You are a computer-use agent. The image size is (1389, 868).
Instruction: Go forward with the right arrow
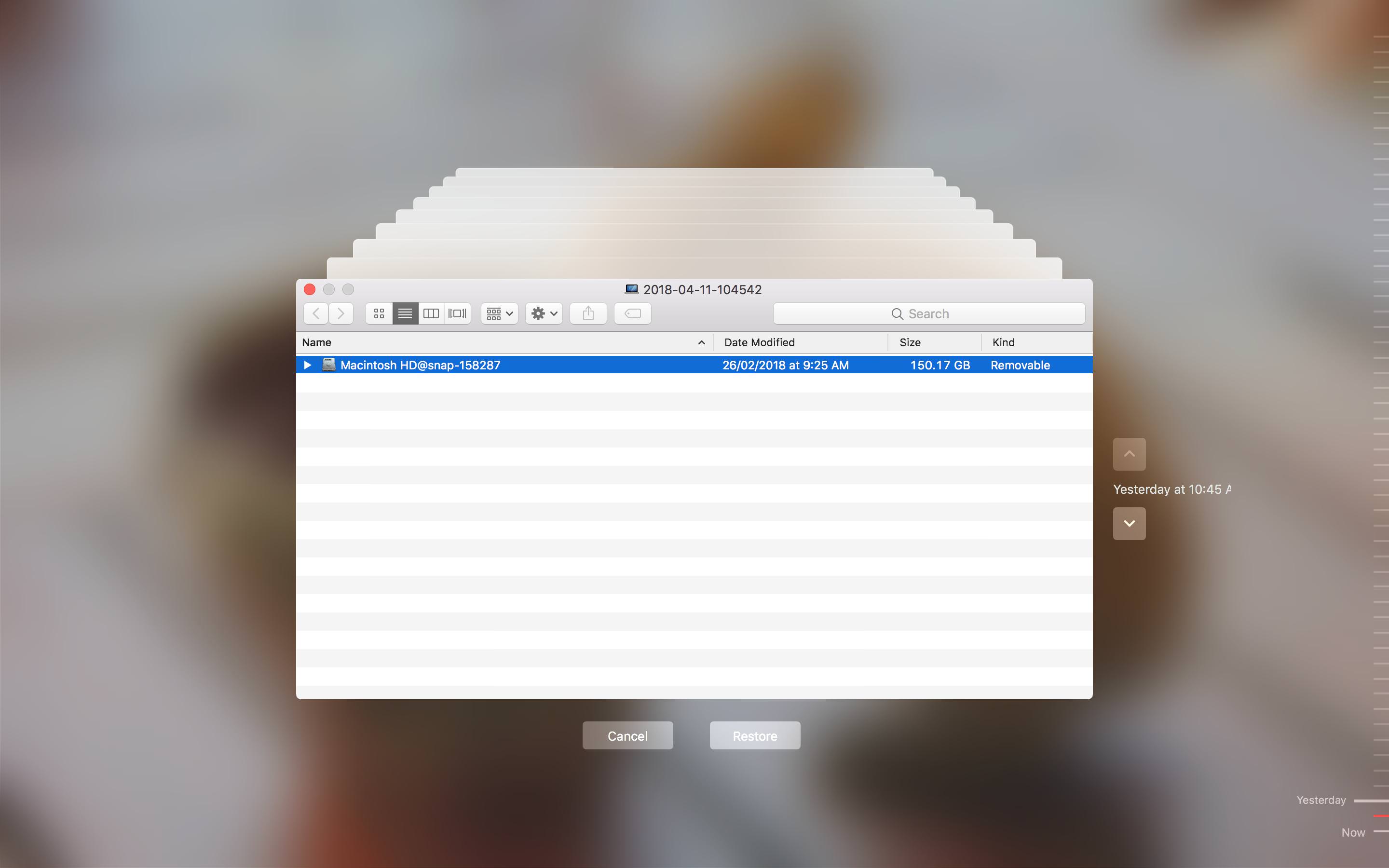(x=341, y=313)
